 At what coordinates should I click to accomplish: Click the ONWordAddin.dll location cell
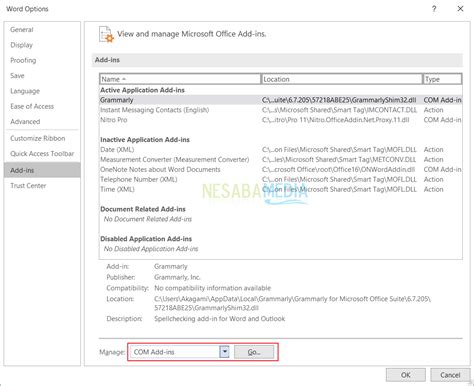[x=338, y=170]
